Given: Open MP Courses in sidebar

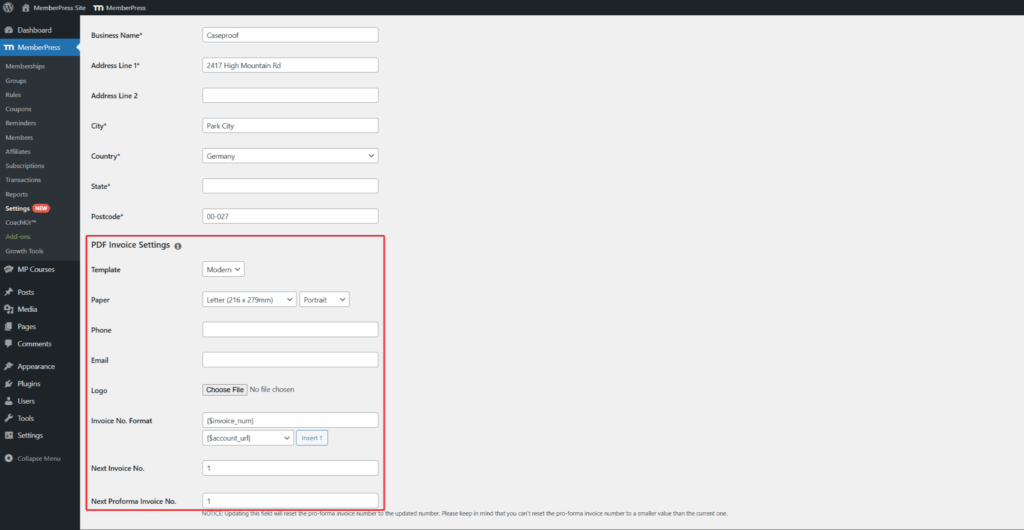Looking at the screenshot, I should tap(35, 269).
